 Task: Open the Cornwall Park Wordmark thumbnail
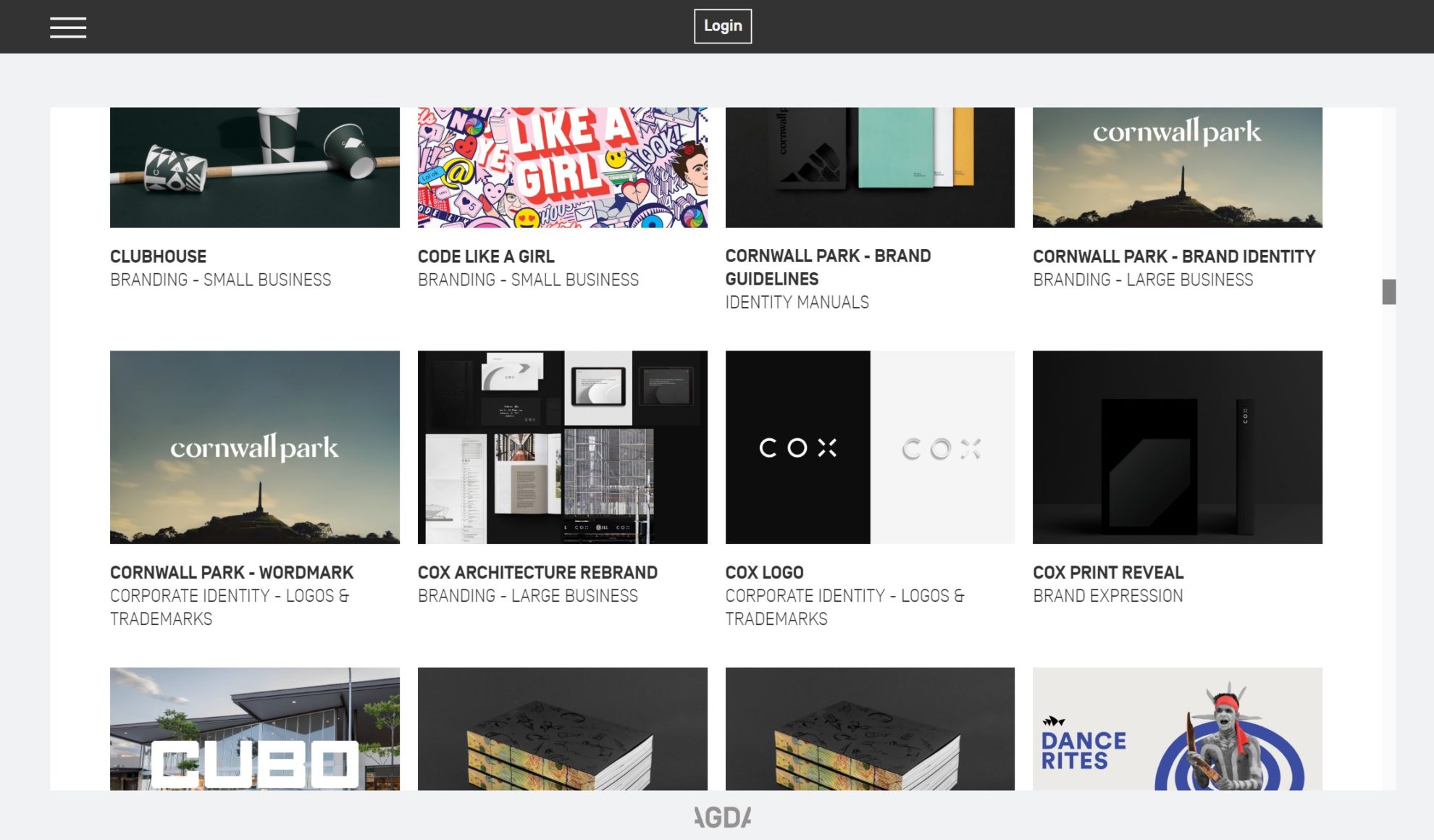tap(255, 447)
